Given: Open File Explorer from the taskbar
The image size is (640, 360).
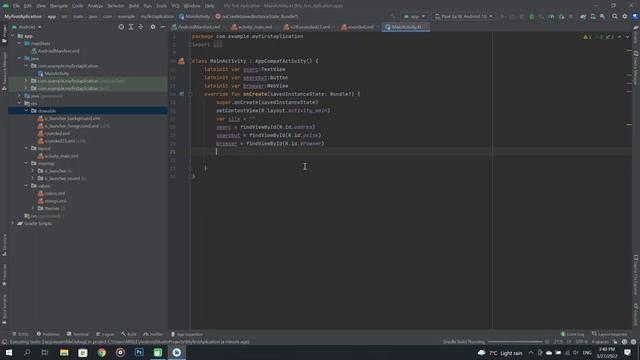Looking at the screenshot, I should tap(64, 352).
